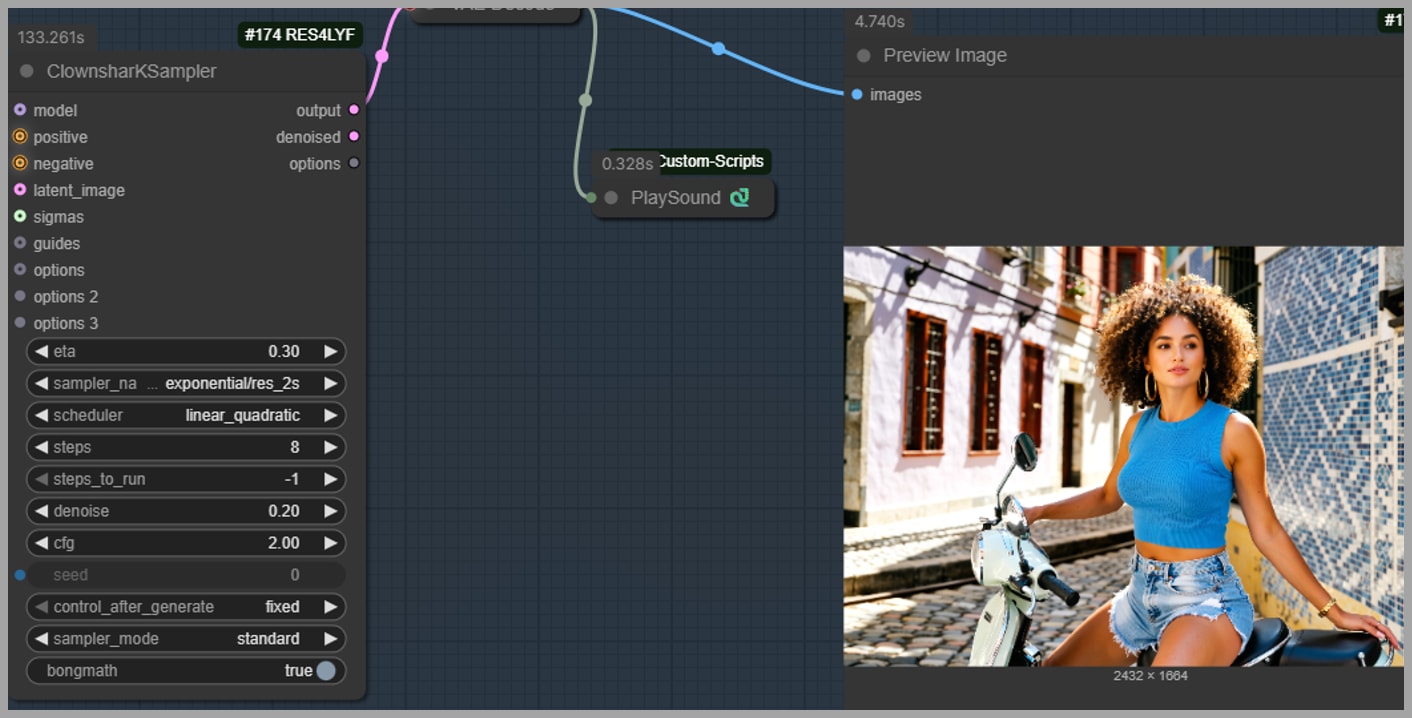The image size is (1412, 718).
Task: Collapse the ClownsharKSampler node via its dot
Action: click(x=27, y=72)
